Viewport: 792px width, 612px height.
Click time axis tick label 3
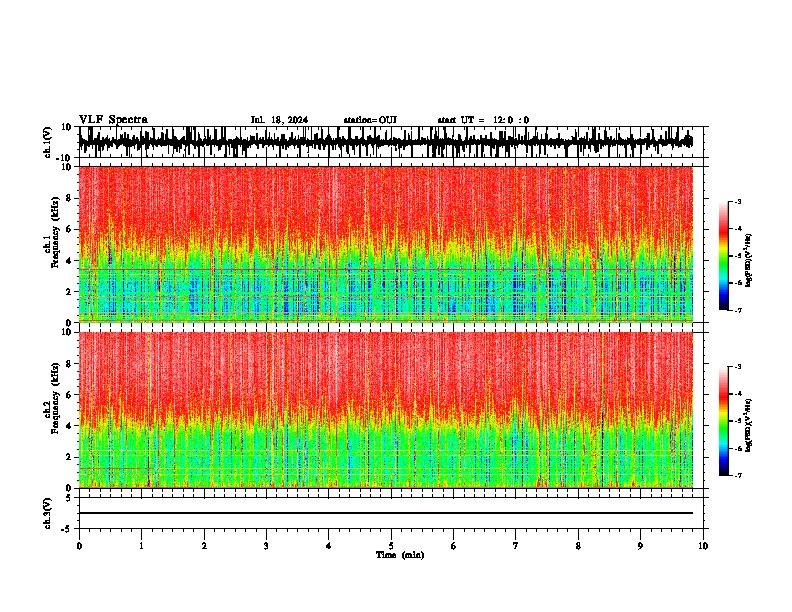(x=266, y=546)
